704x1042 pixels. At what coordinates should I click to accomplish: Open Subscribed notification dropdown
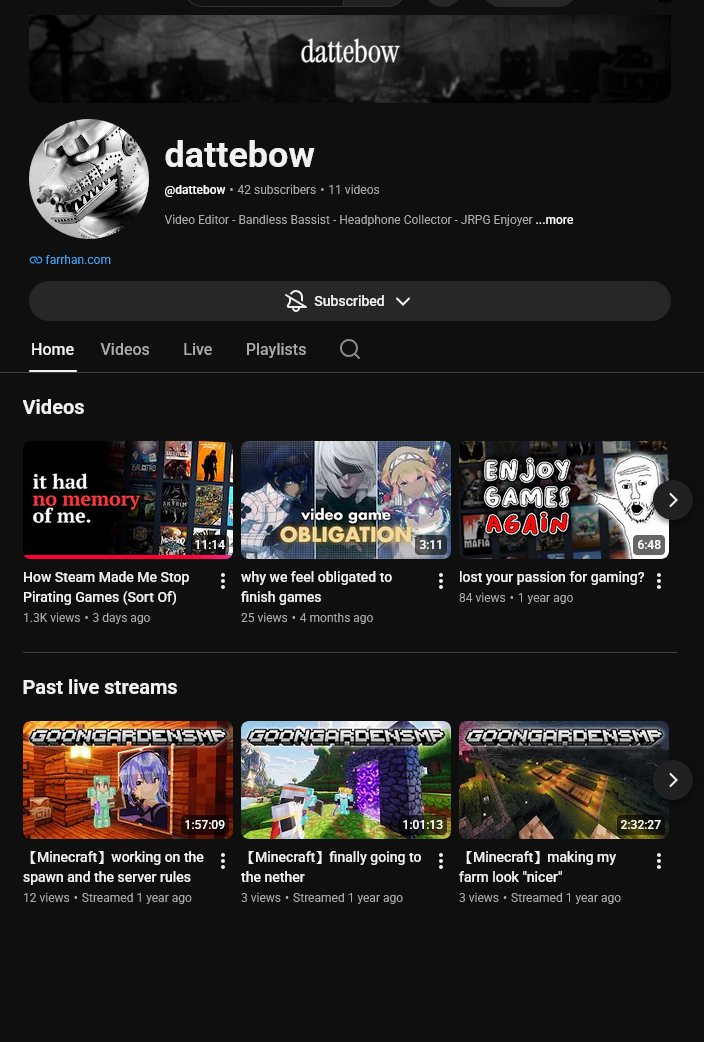pos(350,301)
